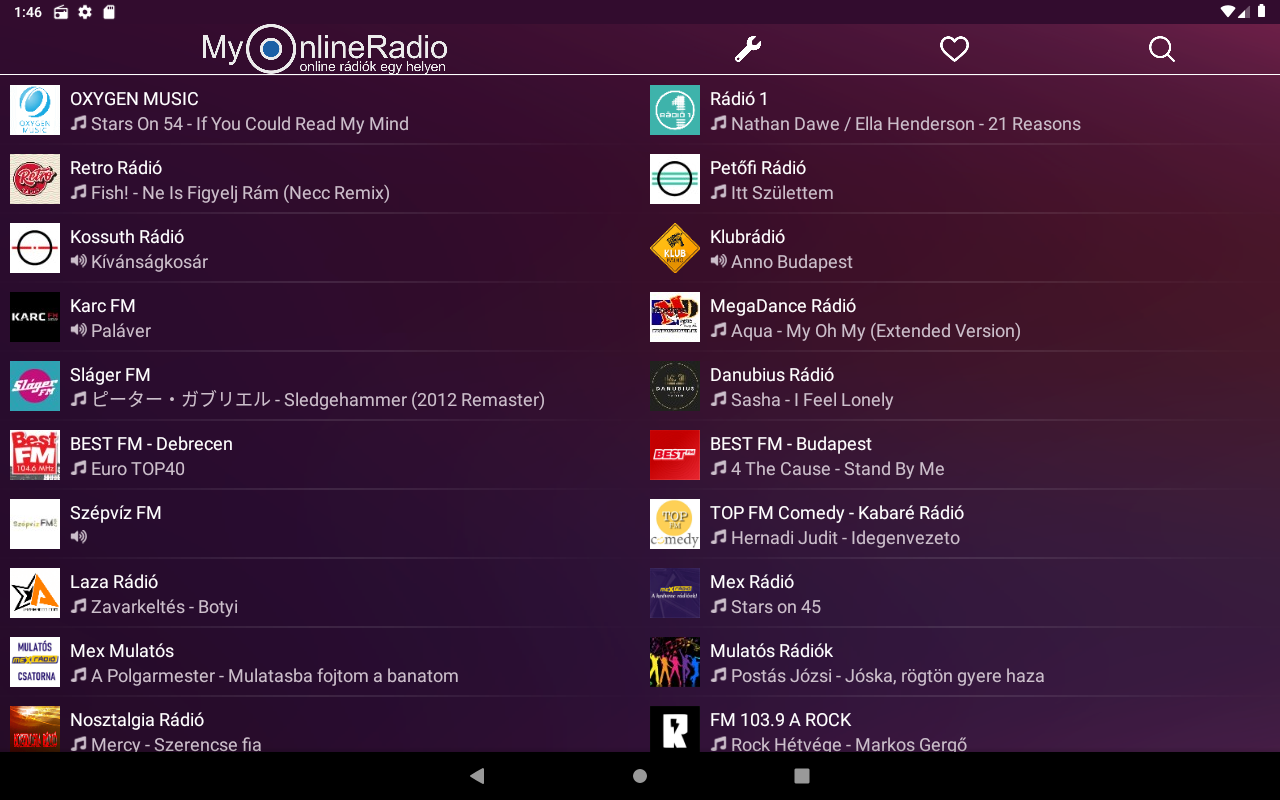Tap the track 'Sasha - I Feel Lonely'
This screenshot has height=800, width=1280.
pos(812,400)
